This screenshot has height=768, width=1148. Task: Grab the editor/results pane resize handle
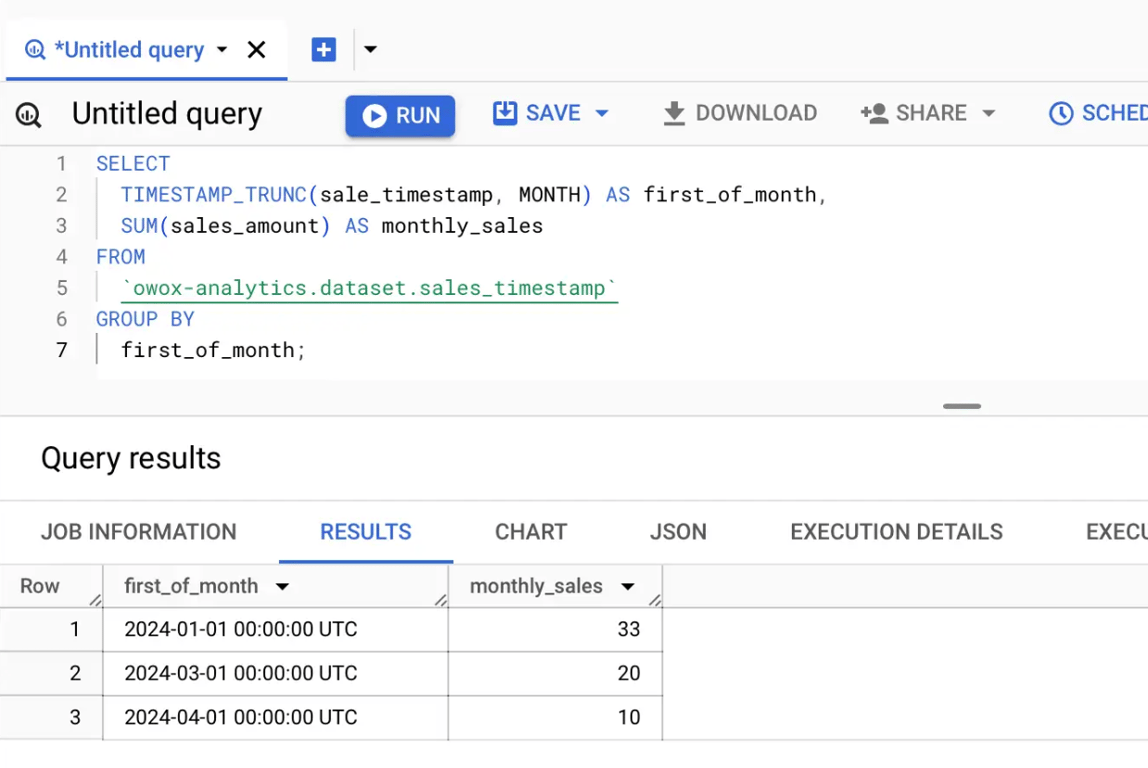click(962, 406)
